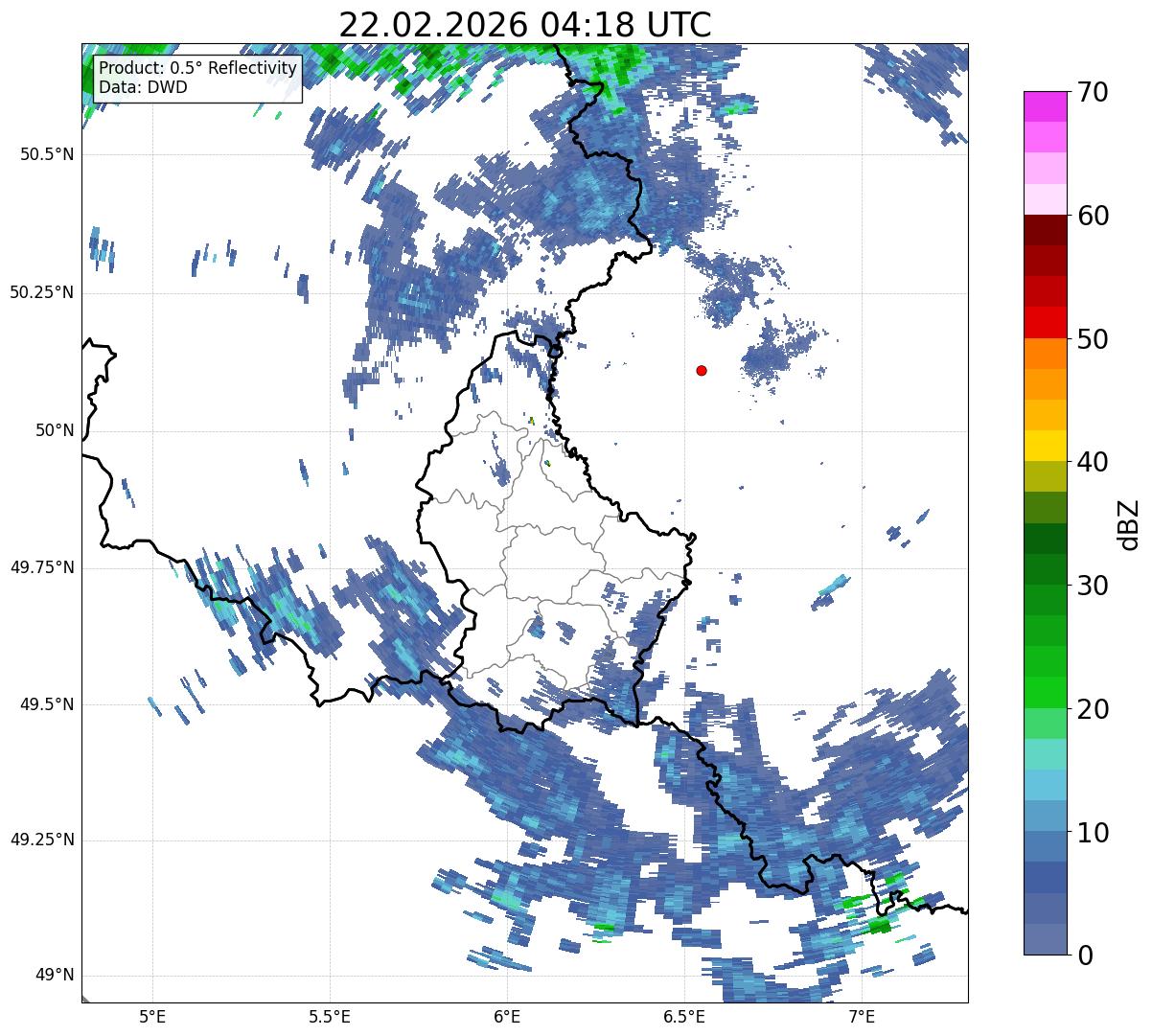Viewport: 1152px width, 1036px height.
Task: Click the 5°E longitude label
Action: coord(152,1016)
